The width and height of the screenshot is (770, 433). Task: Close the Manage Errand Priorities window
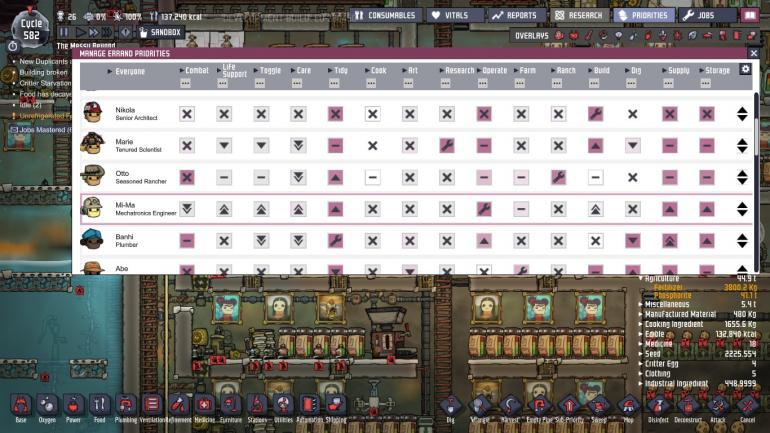pos(754,53)
